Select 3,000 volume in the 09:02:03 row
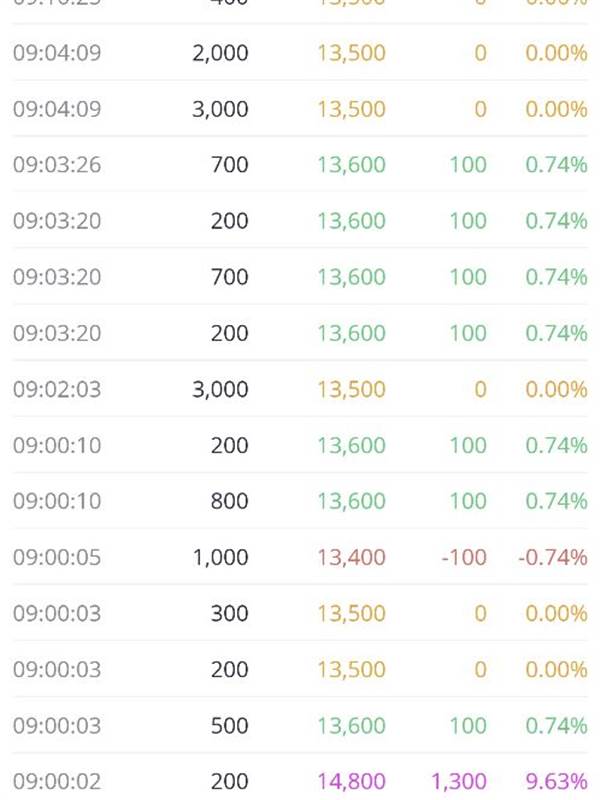The image size is (600, 800). [220, 389]
